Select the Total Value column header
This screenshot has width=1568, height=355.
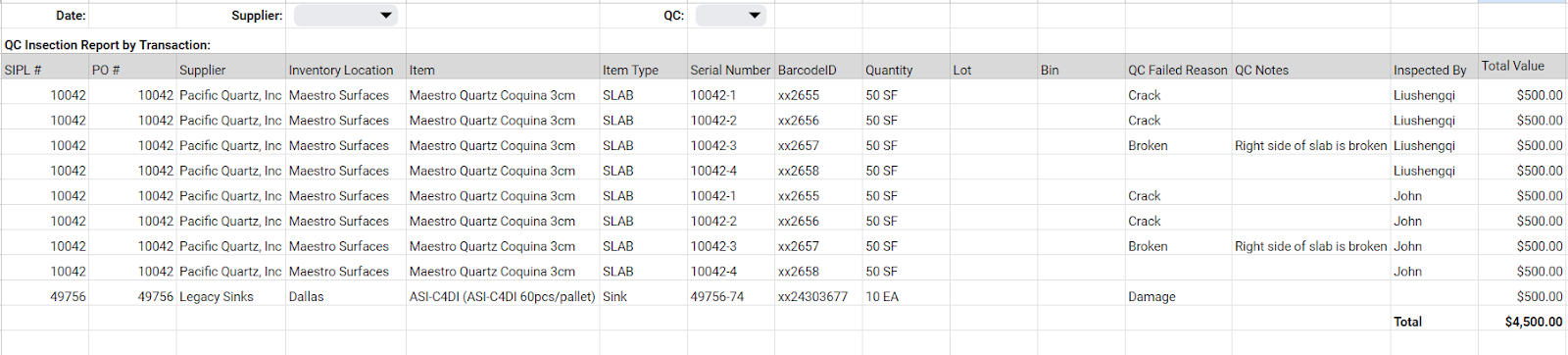[1522, 66]
